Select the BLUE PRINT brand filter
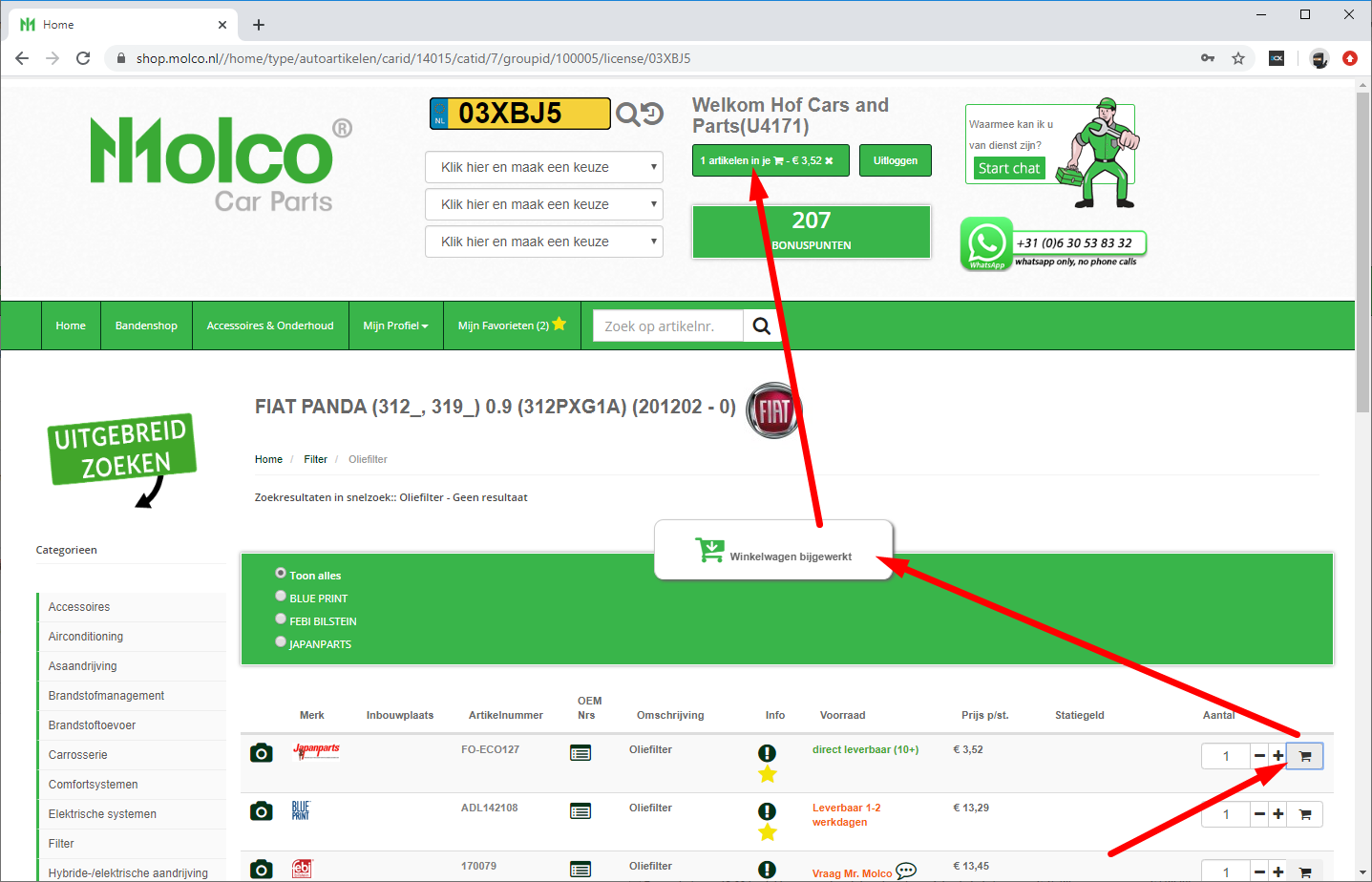 (x=281, y=596)
